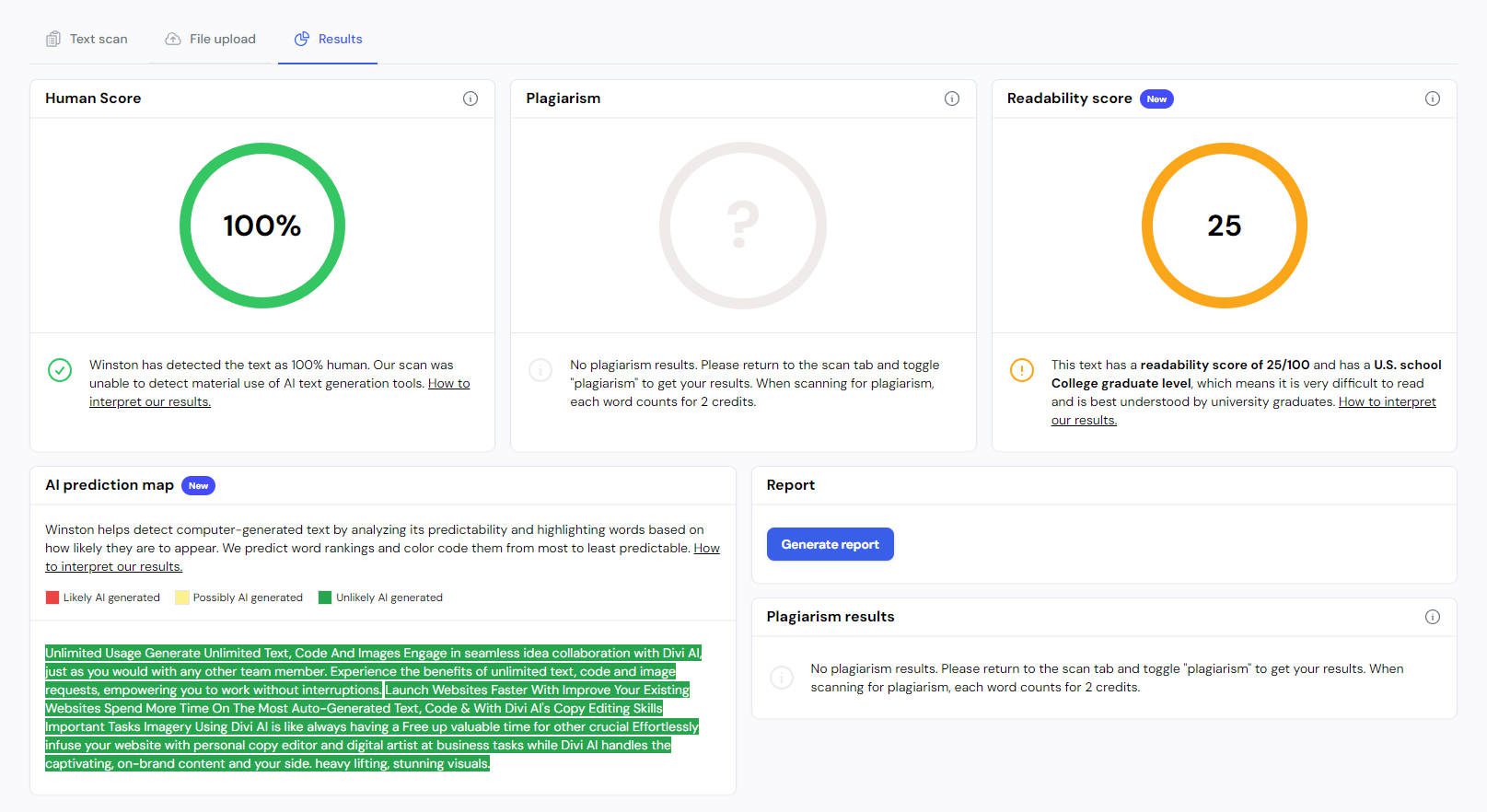Open AI prediction map 'How to interpret our results' link
Image resolution: width=1487 pixels, height=812 pixels.
coord(382,557)
